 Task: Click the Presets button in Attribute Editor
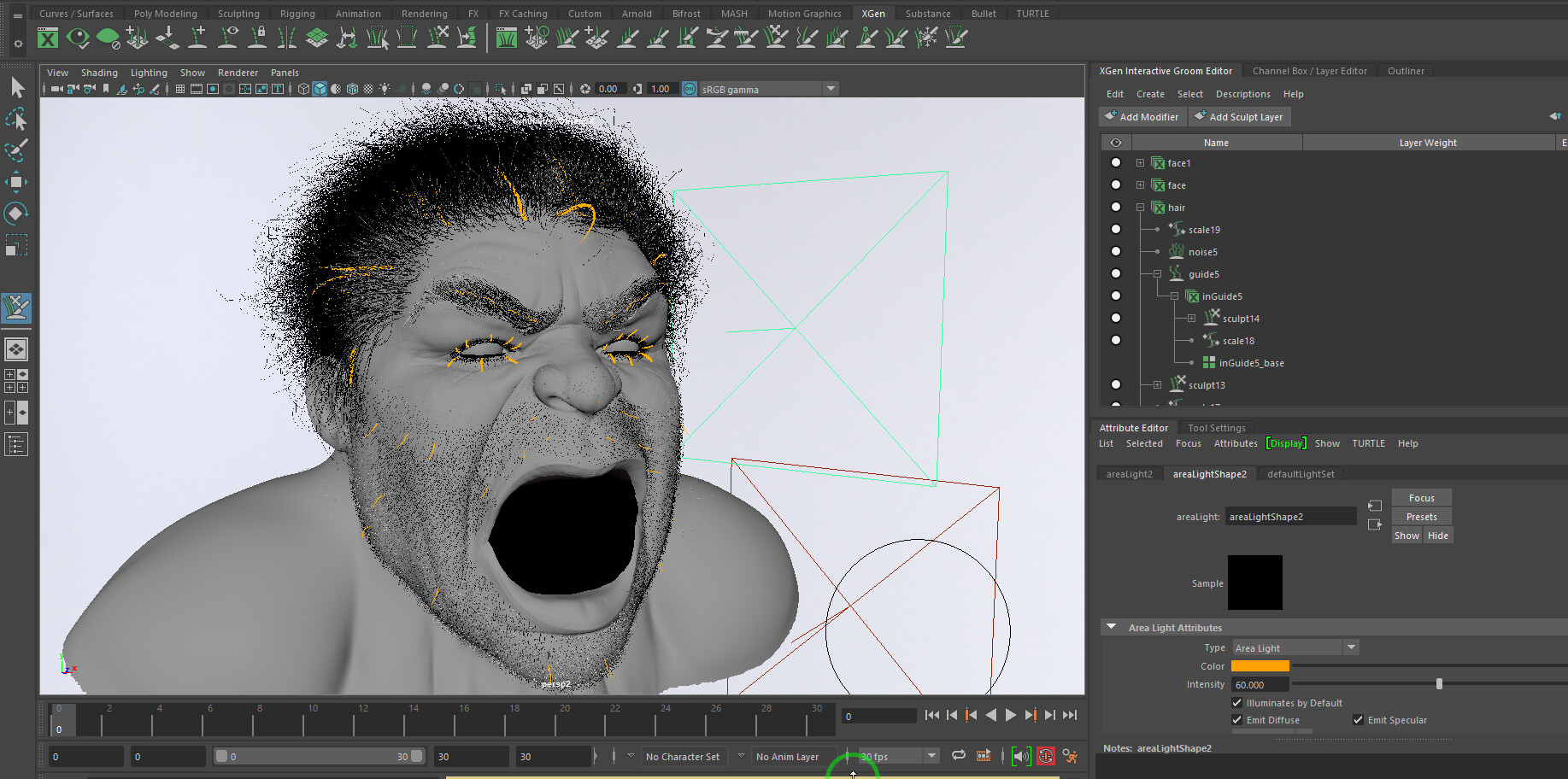[x=1420, y=516]
